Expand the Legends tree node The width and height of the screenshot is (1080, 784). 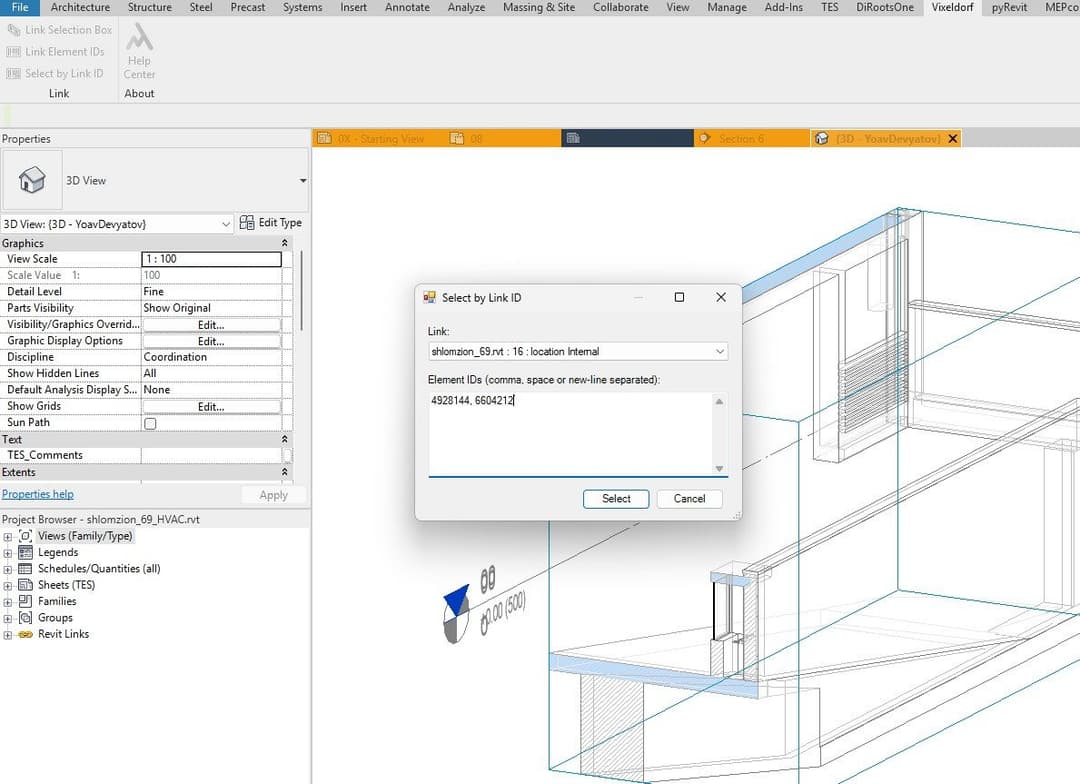click(x=8, y=553)
